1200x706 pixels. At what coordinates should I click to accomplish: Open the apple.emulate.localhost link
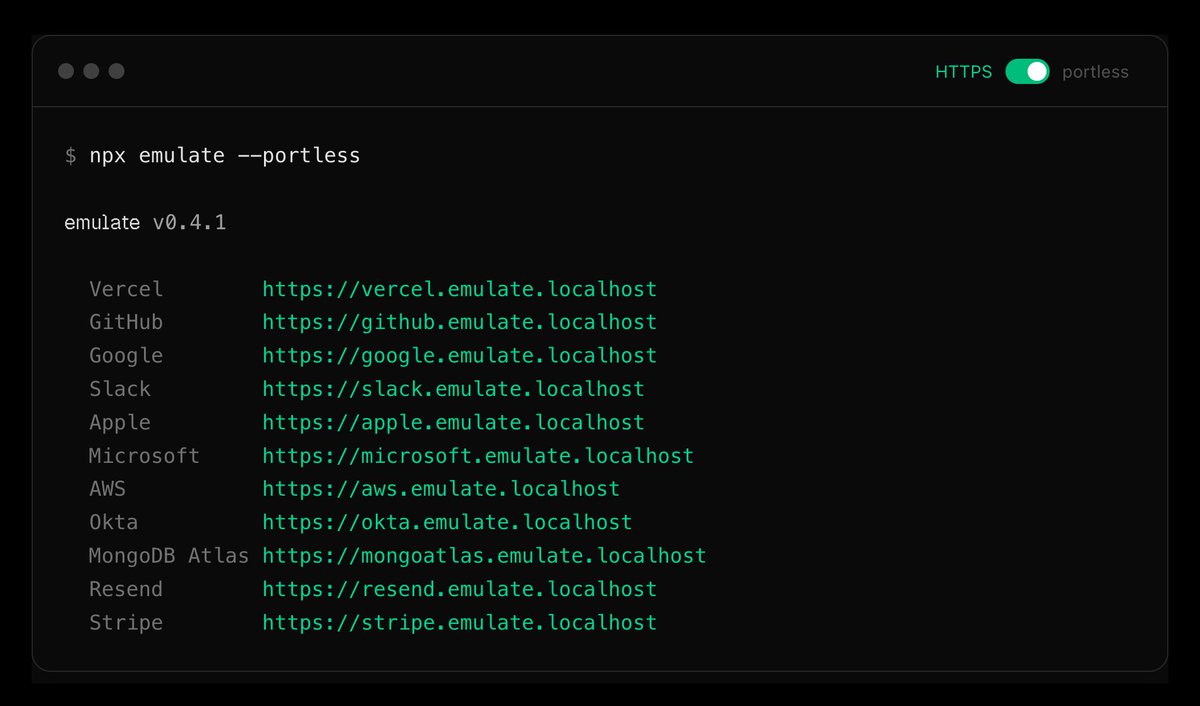pyautogui.click(x=453, y=423)
